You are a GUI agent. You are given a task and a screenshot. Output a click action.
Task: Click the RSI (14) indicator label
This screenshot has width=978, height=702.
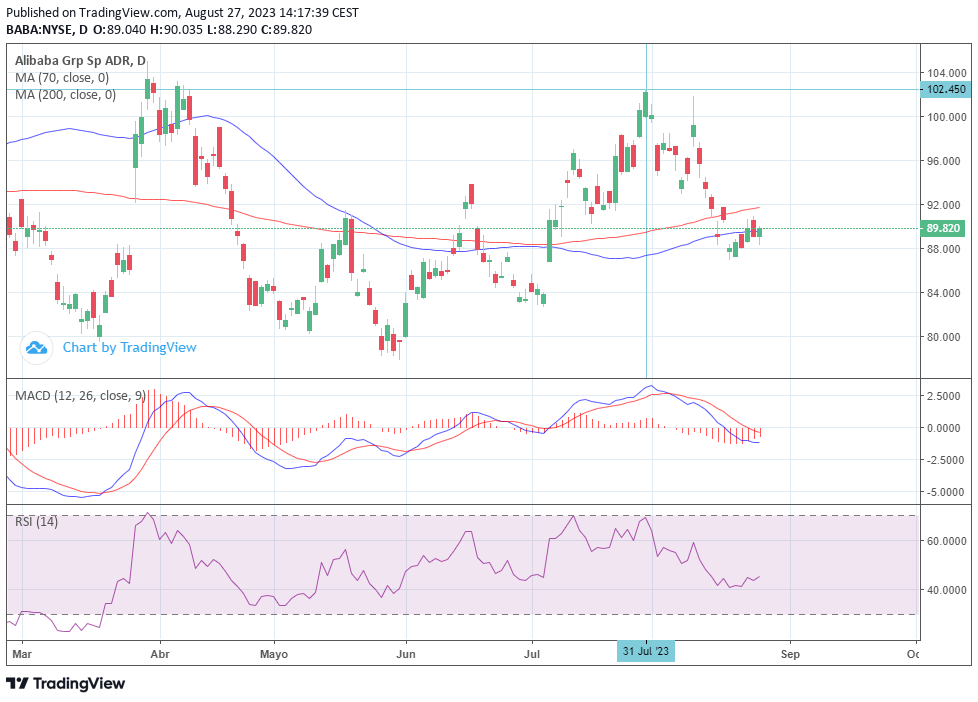pyautogui.click(x=36, y=521)
